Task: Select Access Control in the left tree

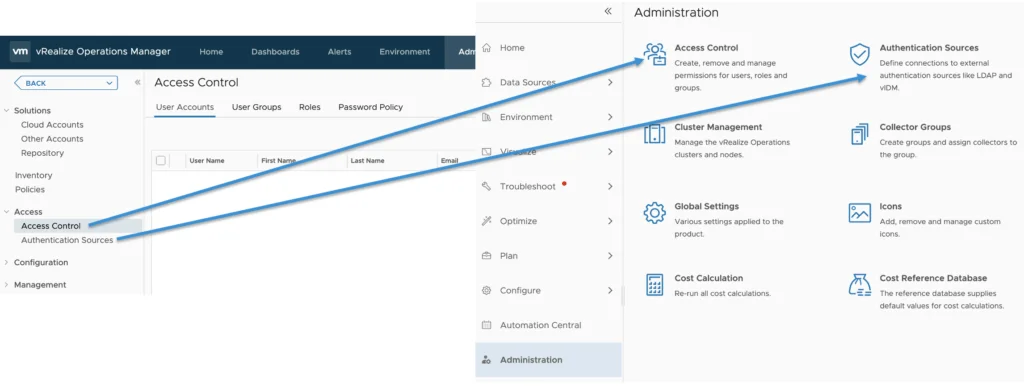Action: tap(51, 226)
